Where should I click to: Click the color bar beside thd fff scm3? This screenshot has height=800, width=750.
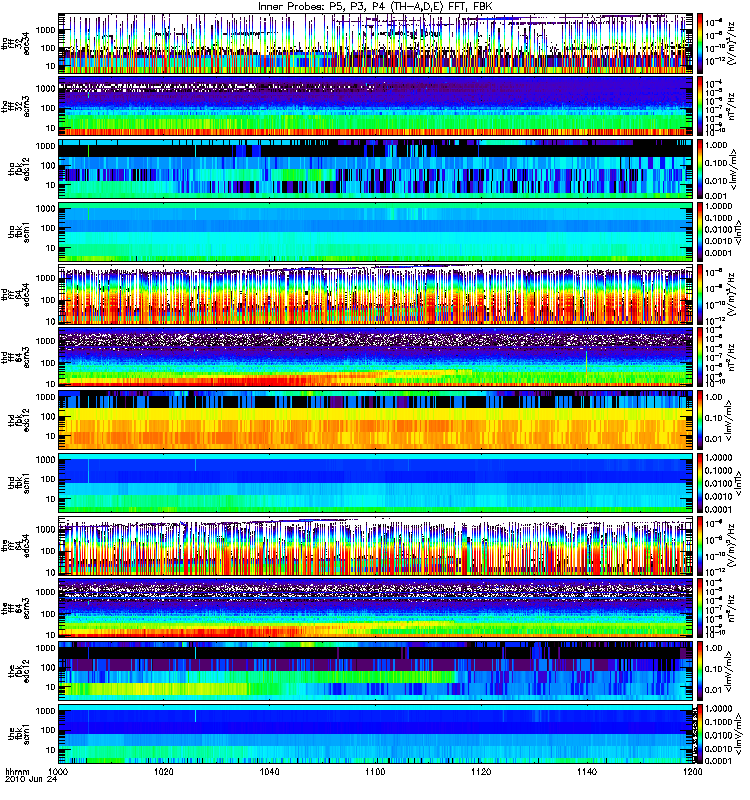point(700,358)
